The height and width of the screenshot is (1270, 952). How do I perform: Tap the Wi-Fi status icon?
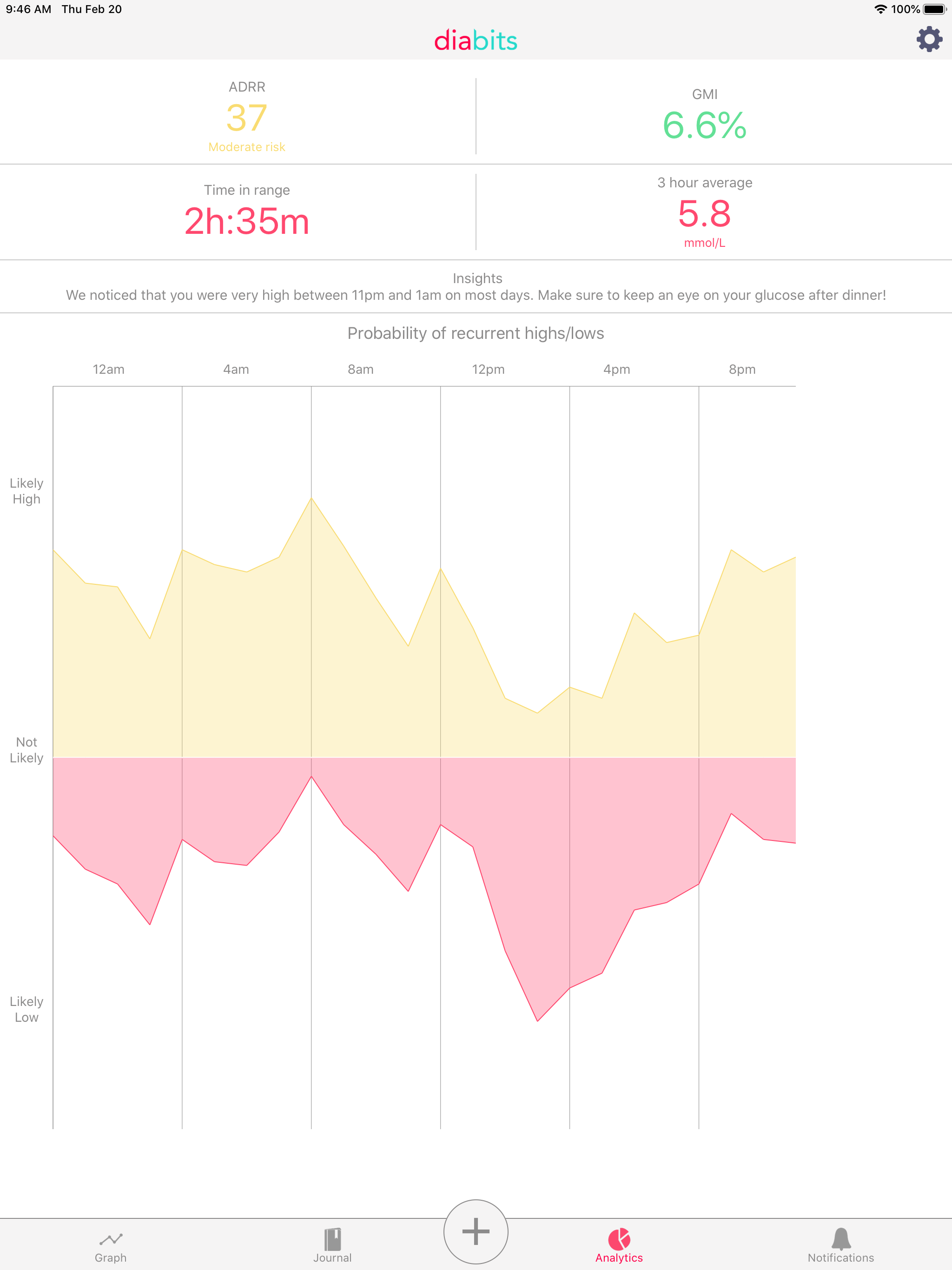pyautogui.click(x=879, y=9)
